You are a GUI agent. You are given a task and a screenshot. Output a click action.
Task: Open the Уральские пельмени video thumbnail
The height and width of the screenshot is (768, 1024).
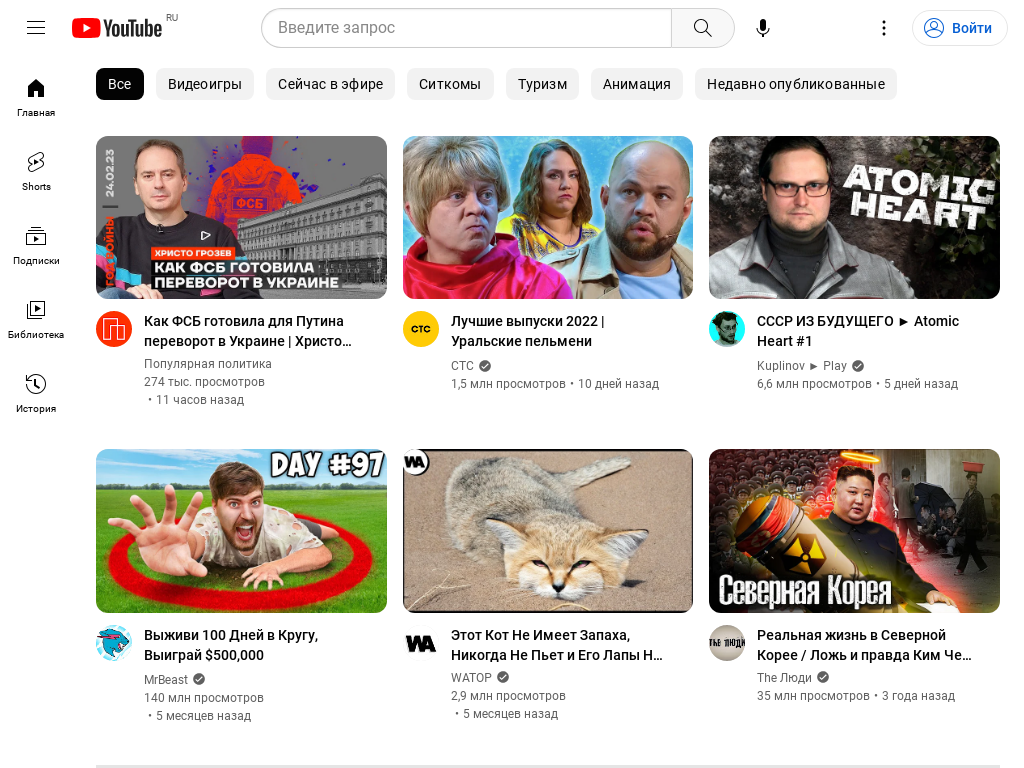(548, 217)
